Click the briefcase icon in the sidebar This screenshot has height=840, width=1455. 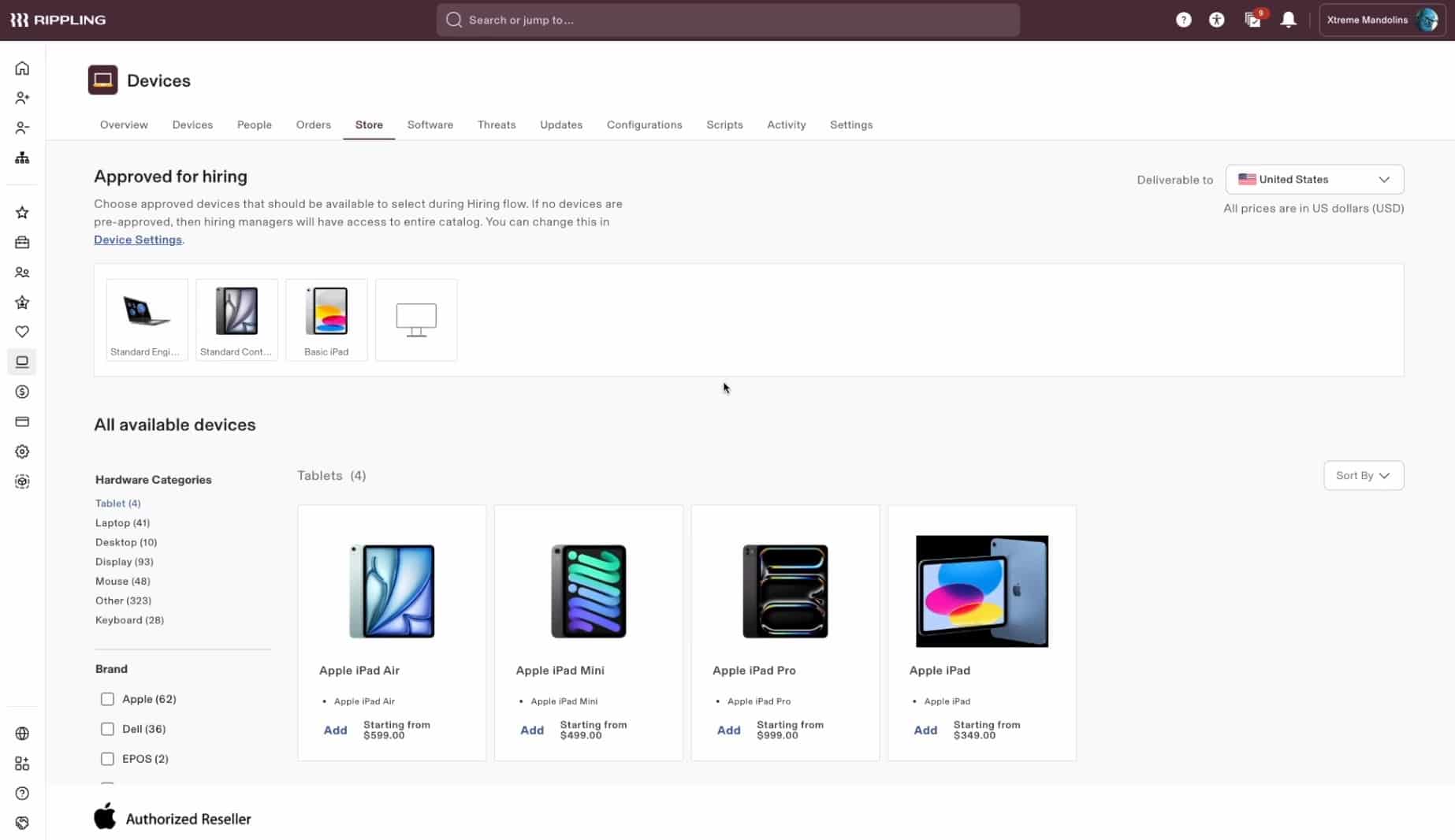tap(22, 243)
